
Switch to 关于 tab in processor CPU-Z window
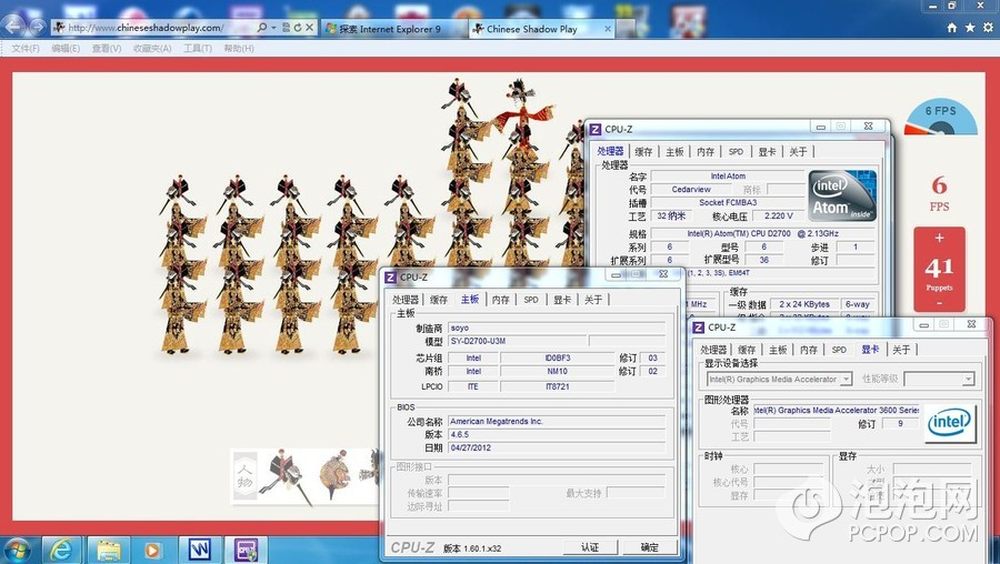[x=798, y=151]
